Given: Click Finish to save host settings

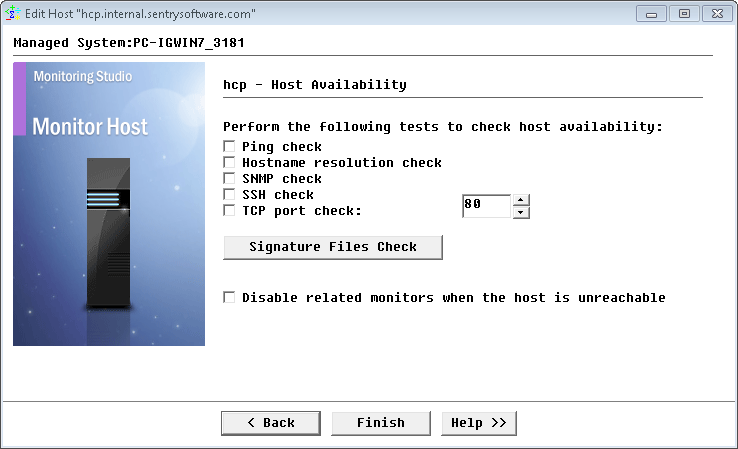Looking at the screenshot, I should [381, 423].
